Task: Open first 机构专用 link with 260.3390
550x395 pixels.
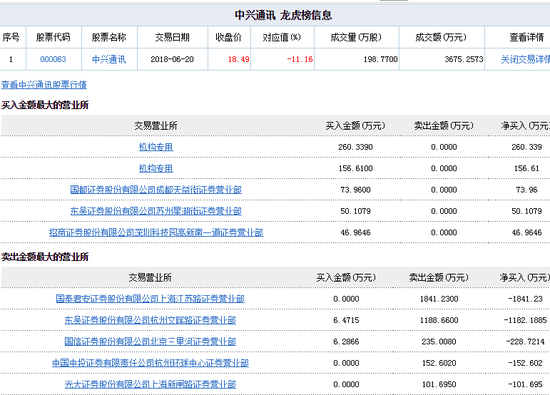Action: (x=156, y=147)
